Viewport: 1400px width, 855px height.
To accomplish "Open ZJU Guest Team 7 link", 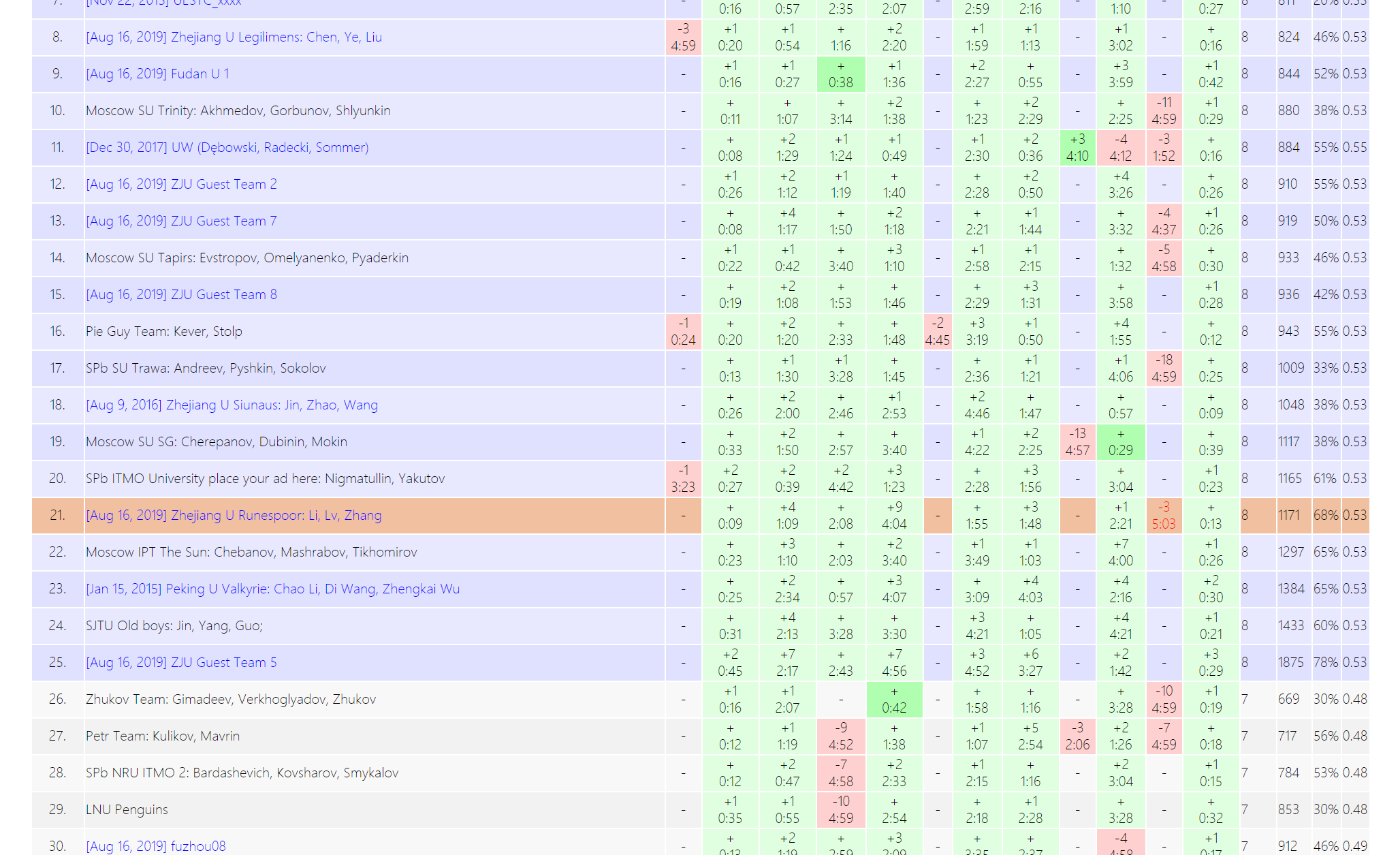I will (x=181, y=221).
